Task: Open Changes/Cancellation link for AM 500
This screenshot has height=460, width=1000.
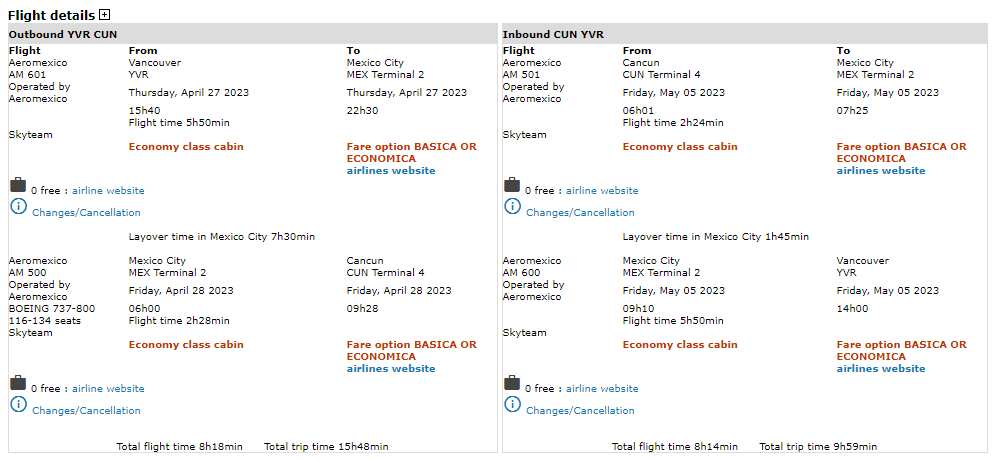Action: click(86, 411)
